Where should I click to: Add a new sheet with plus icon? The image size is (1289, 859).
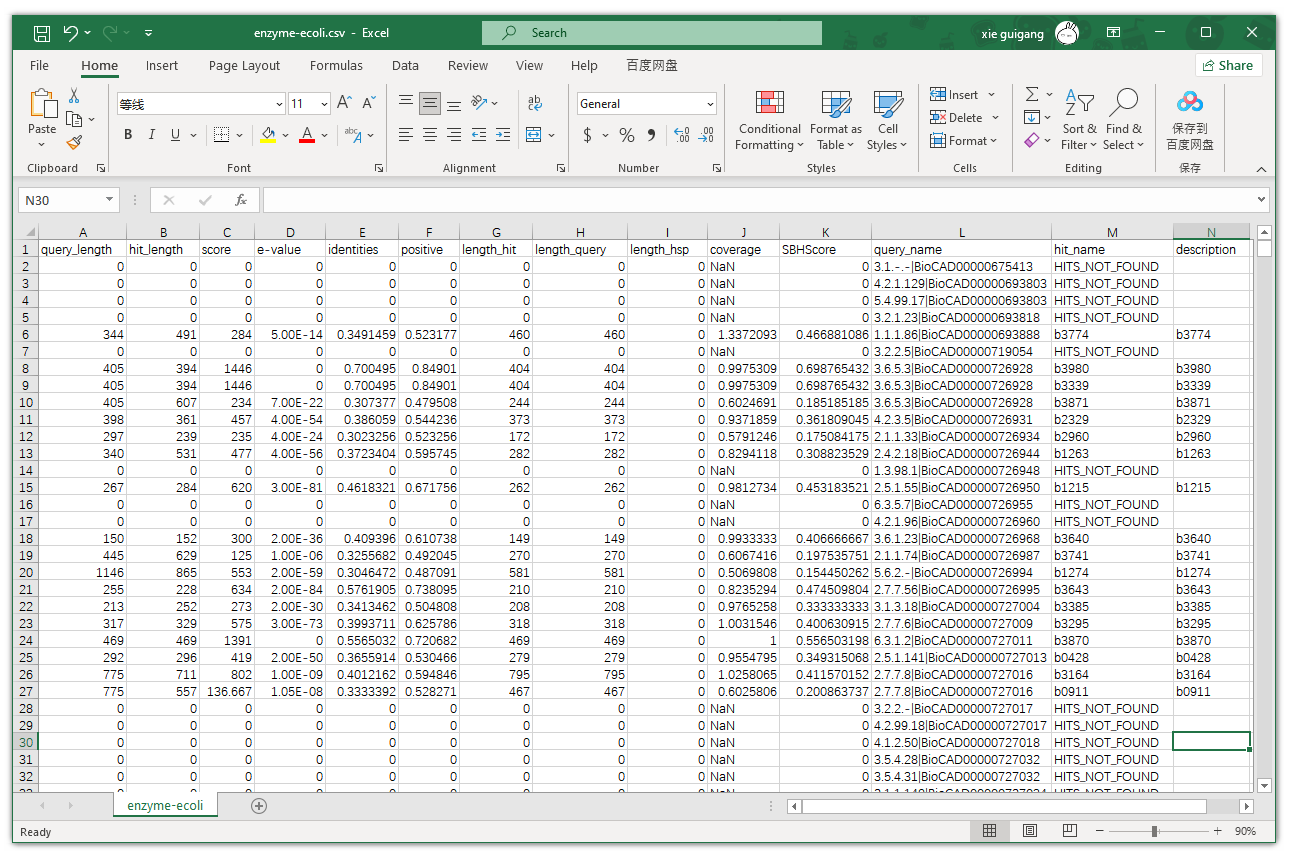(x=259, y=806)
